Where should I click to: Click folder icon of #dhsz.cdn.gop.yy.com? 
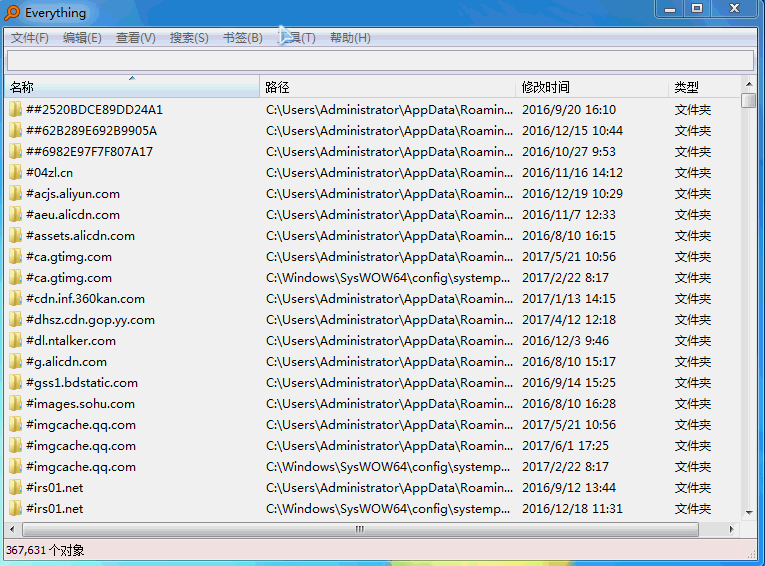coord(16,319)
